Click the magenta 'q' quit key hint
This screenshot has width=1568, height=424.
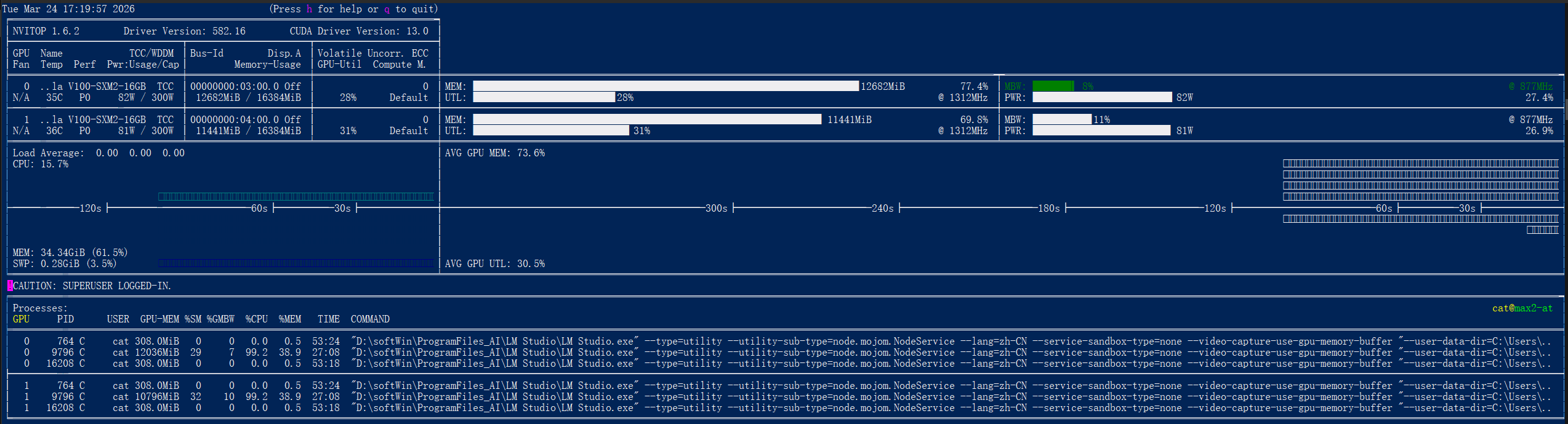[387, 9]
